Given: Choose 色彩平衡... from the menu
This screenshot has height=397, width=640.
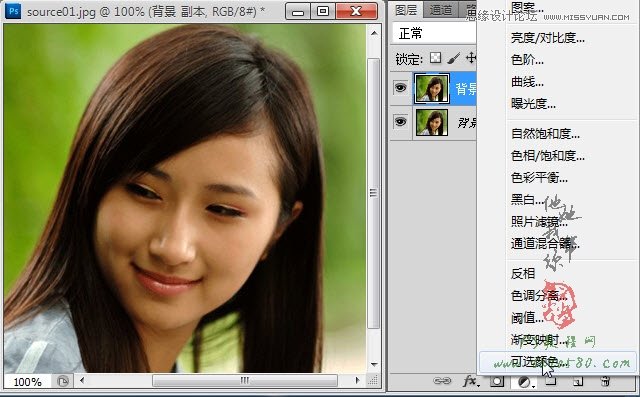Looking at the screenshot, I should [x=539, y=177].
